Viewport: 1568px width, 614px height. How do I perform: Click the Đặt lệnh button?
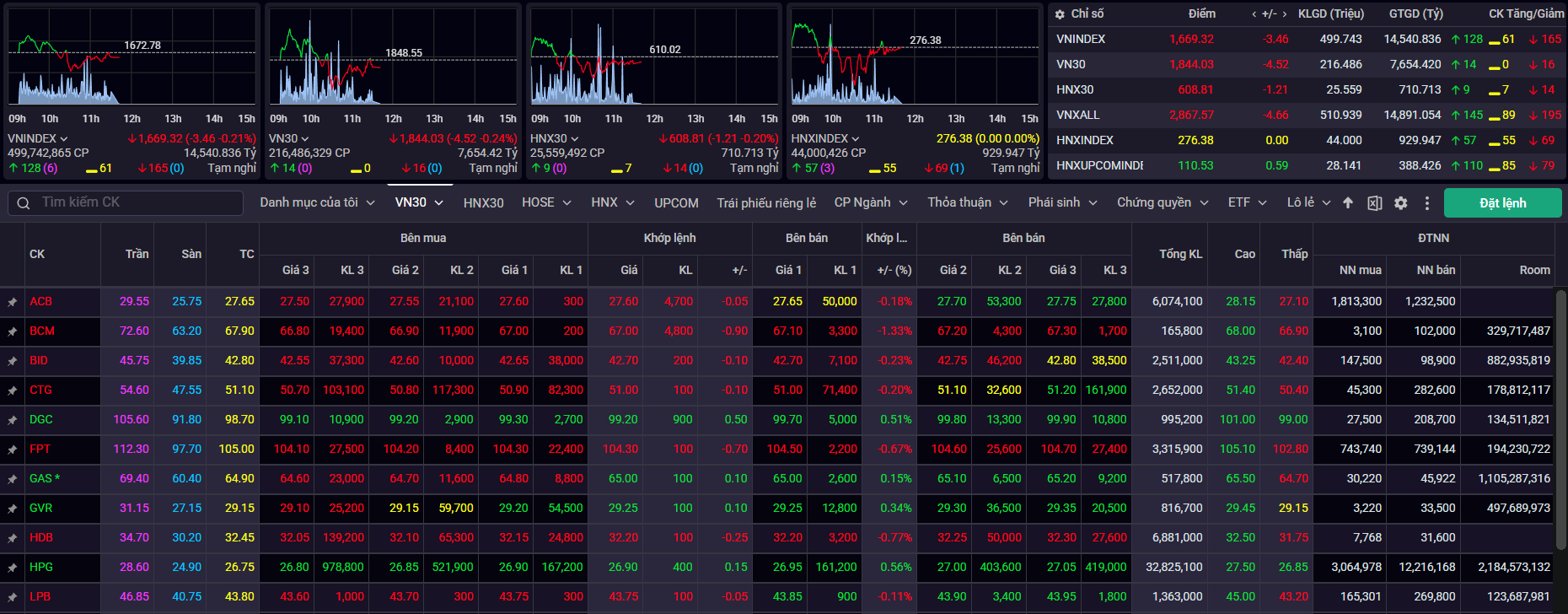click(1502, 203)
